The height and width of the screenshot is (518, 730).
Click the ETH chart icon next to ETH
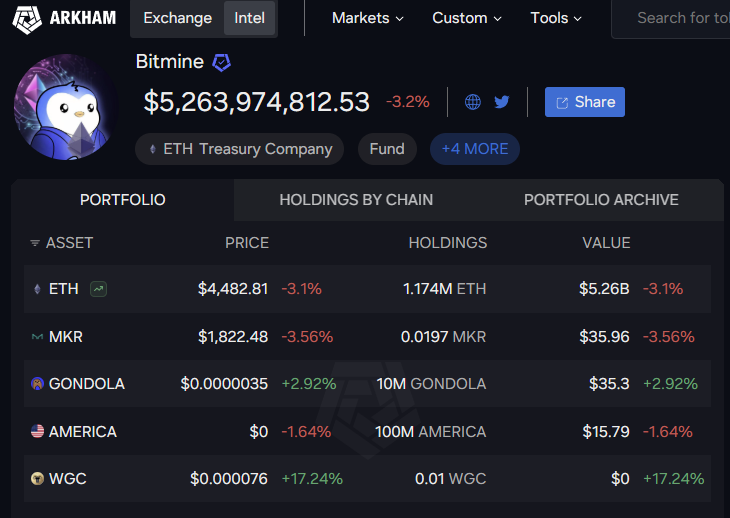point(98,289)
